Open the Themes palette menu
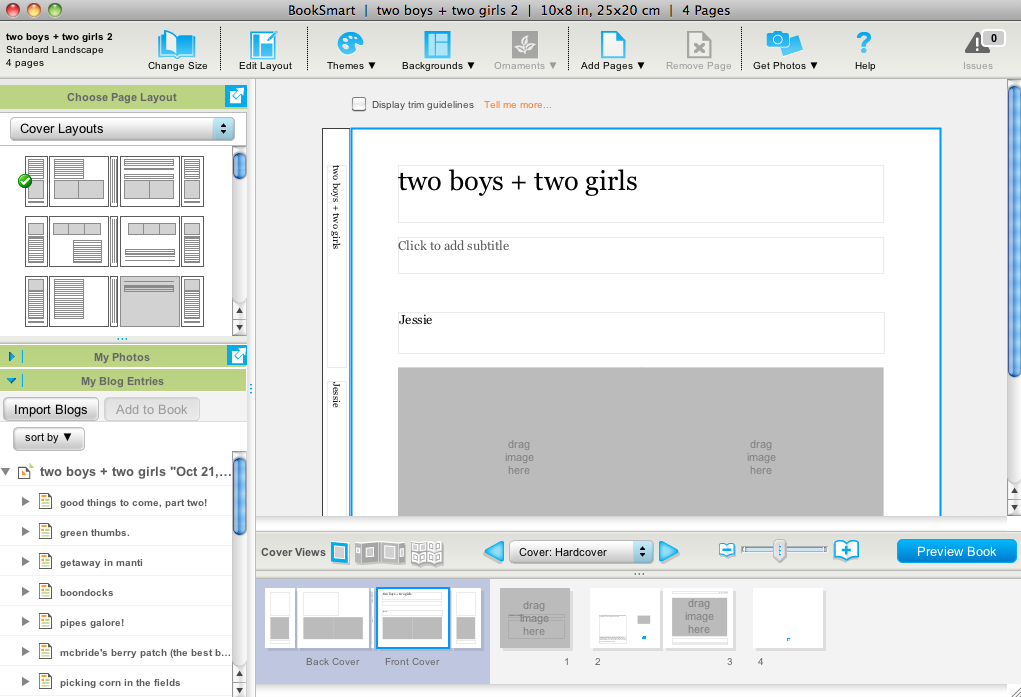1021x697 pixels. click(351, 50)
